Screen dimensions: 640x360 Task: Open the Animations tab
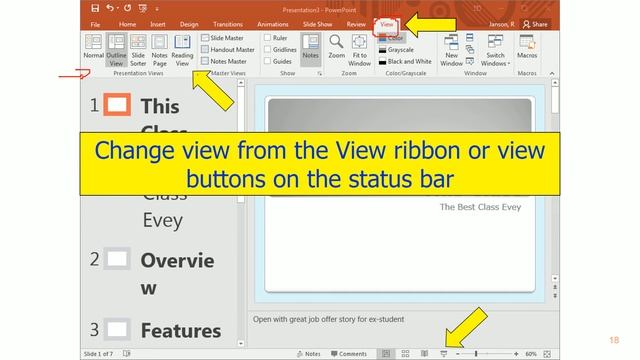273,24
